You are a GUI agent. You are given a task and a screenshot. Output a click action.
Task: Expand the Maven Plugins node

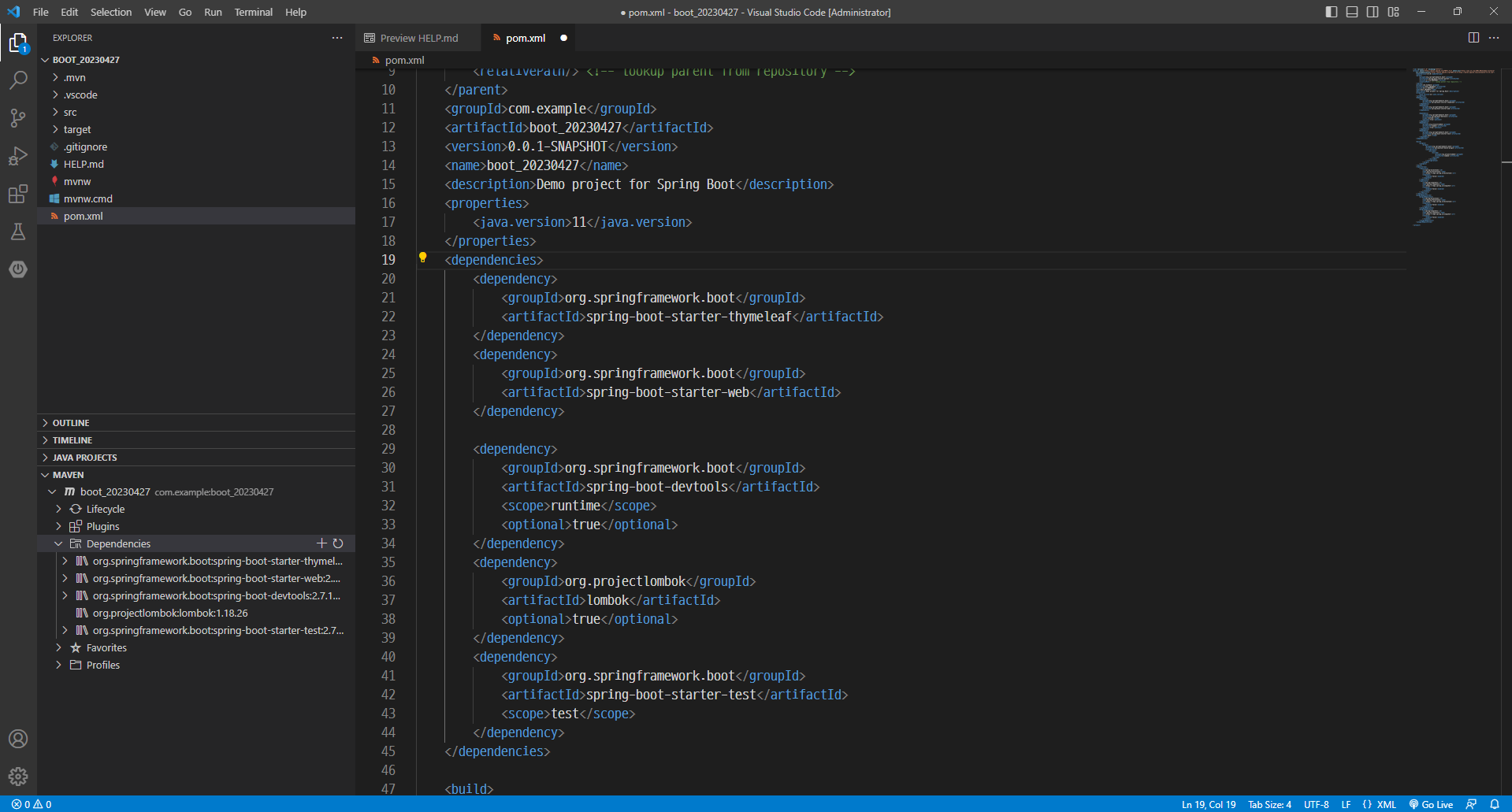(195, 526)
